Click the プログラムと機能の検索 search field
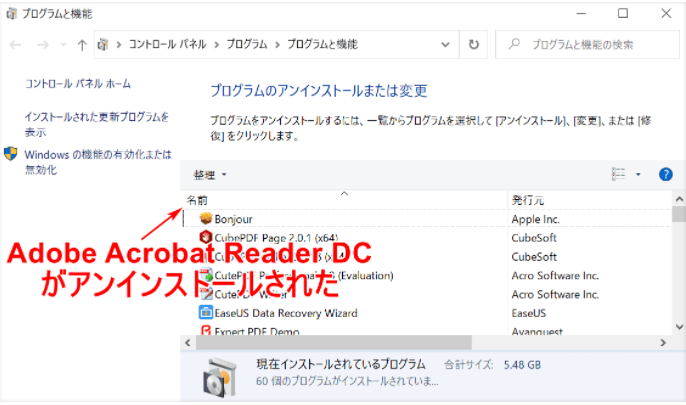 [590, 45]
